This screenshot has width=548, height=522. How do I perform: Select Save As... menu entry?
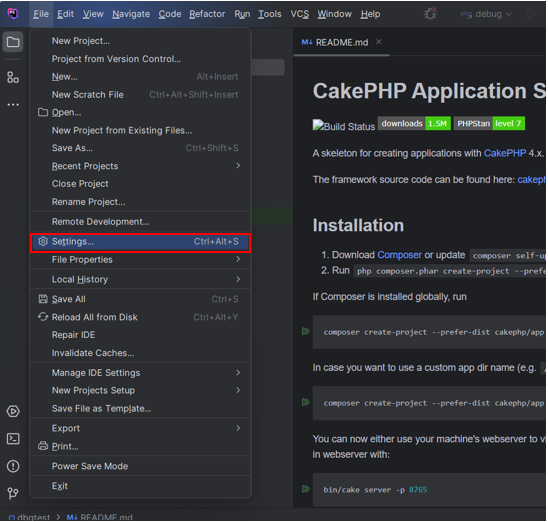[x=140, y=148]
